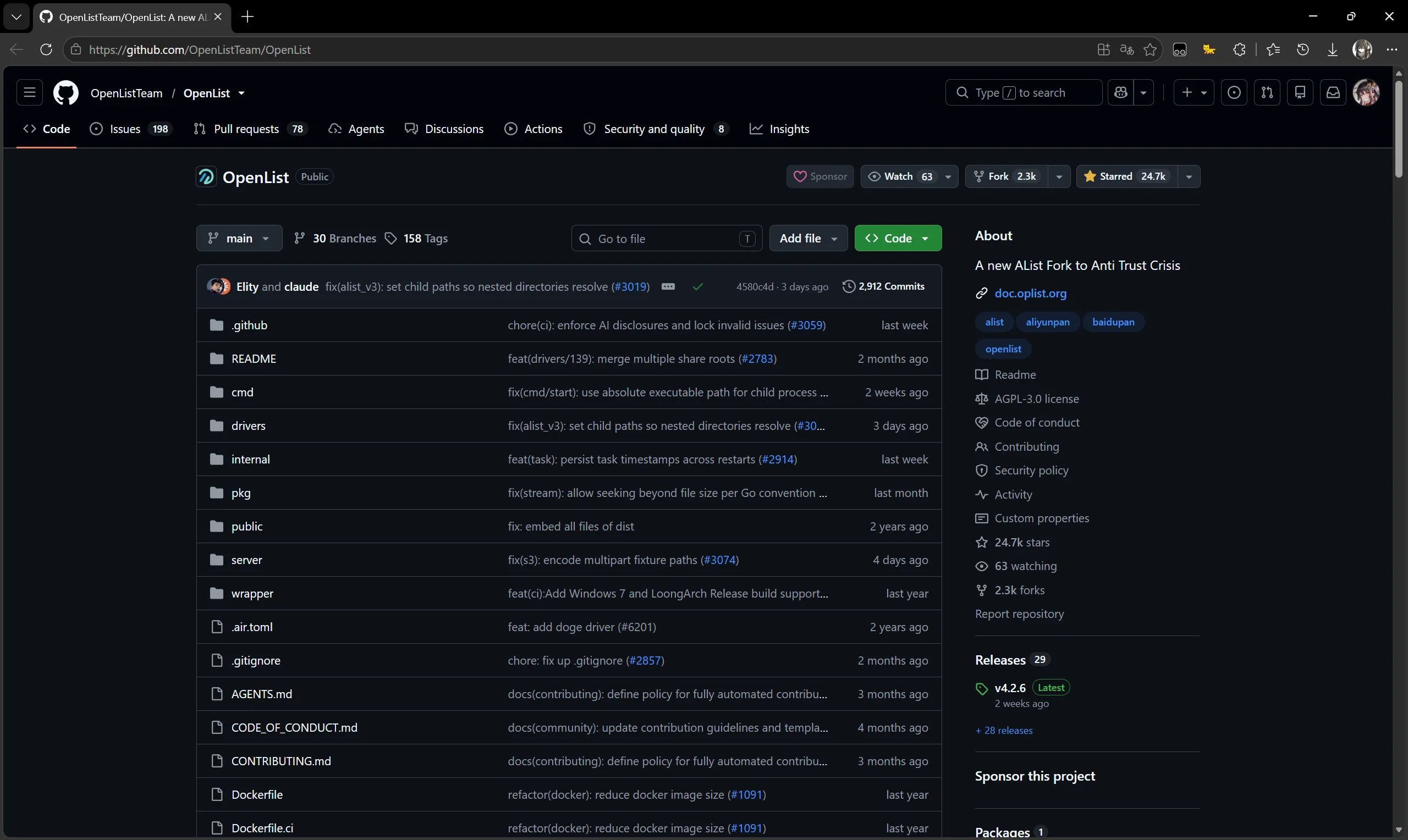Open the Copilot dropdown arrow in the header
Image resolution: width=1408 pixels, height=840 pixels.
pos(1143,93)
